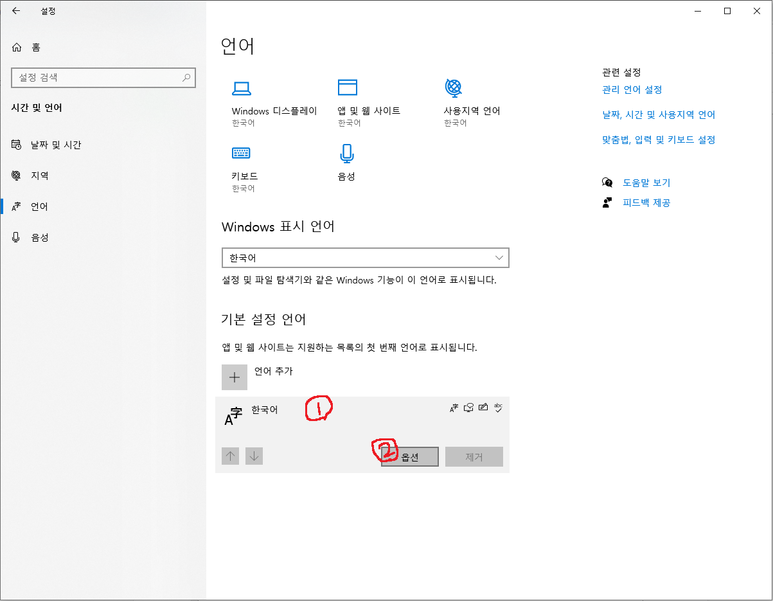Maximize the 설정 window

coord(727,11)
